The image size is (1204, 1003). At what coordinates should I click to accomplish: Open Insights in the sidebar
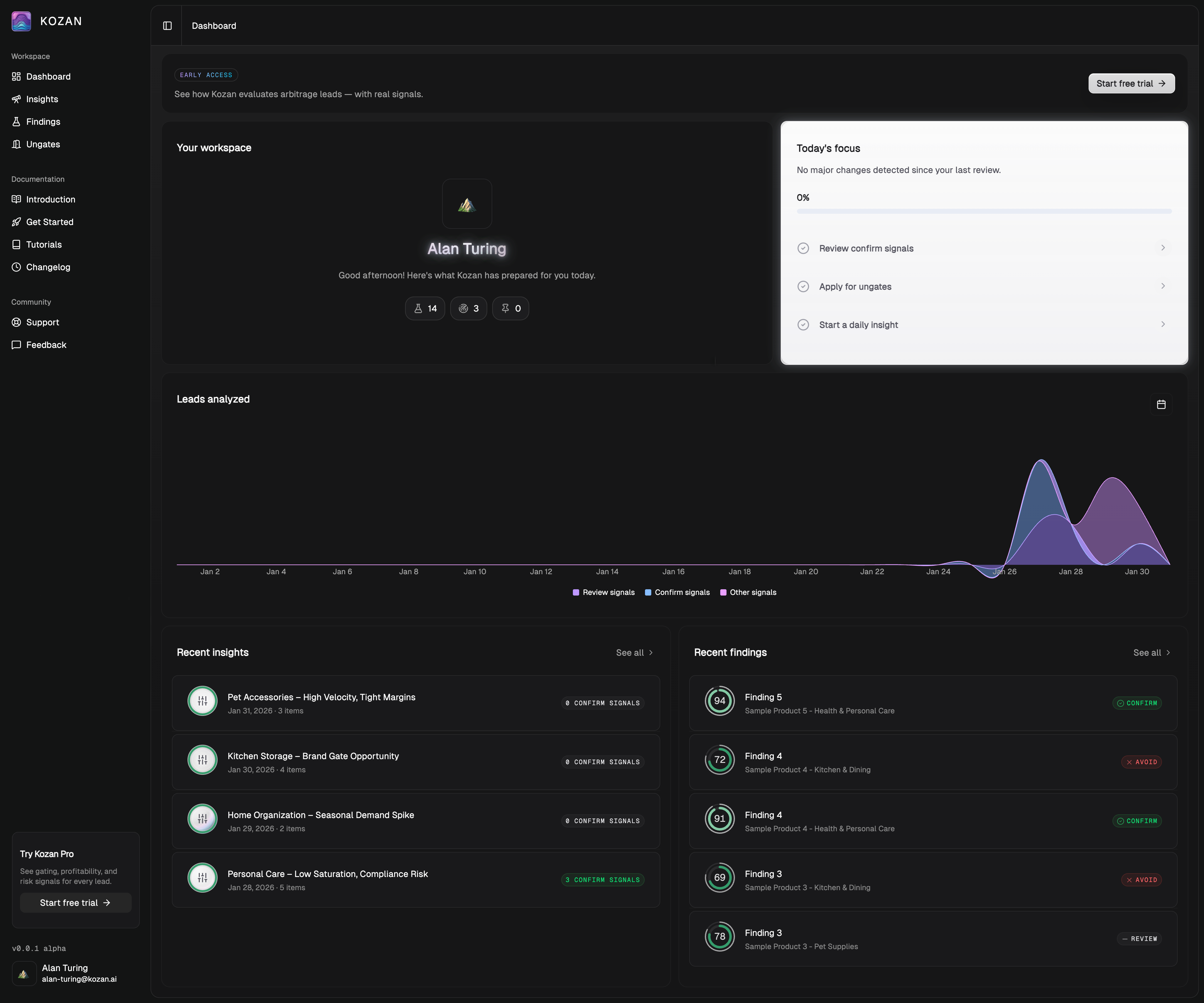[42, 99]
